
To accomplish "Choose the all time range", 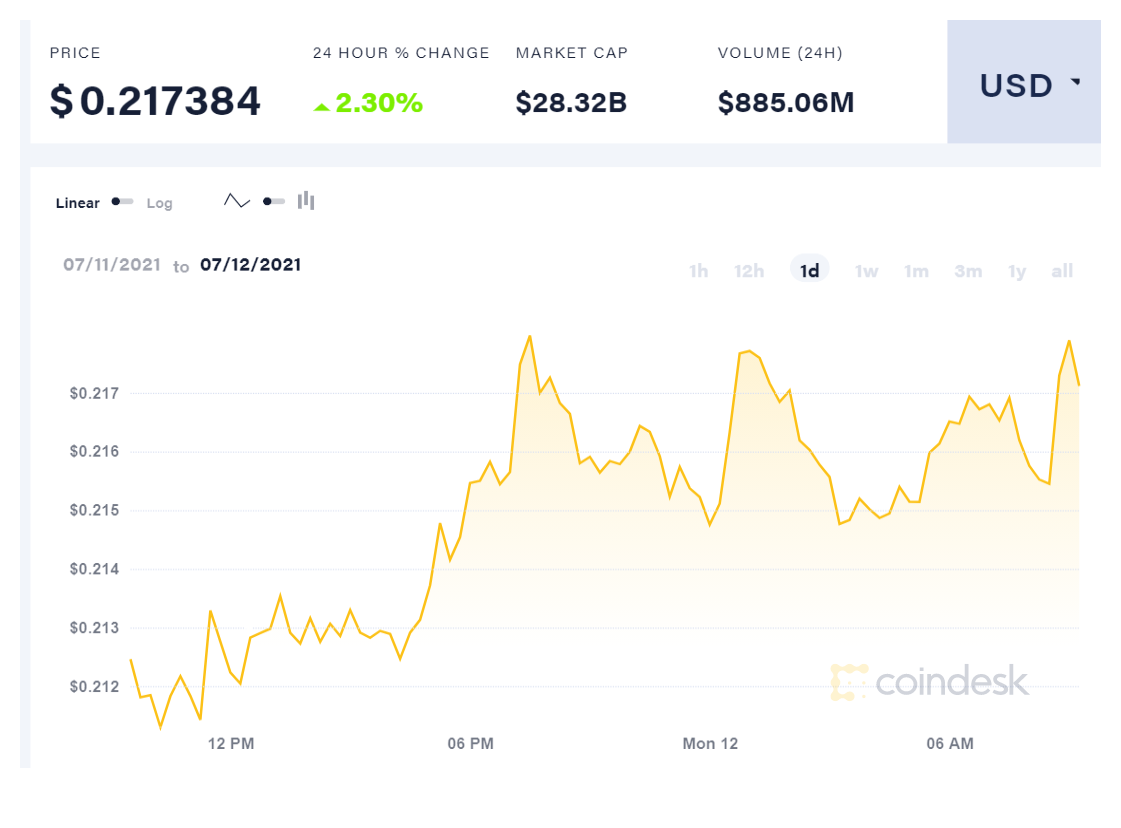I will coord(1062,271).
